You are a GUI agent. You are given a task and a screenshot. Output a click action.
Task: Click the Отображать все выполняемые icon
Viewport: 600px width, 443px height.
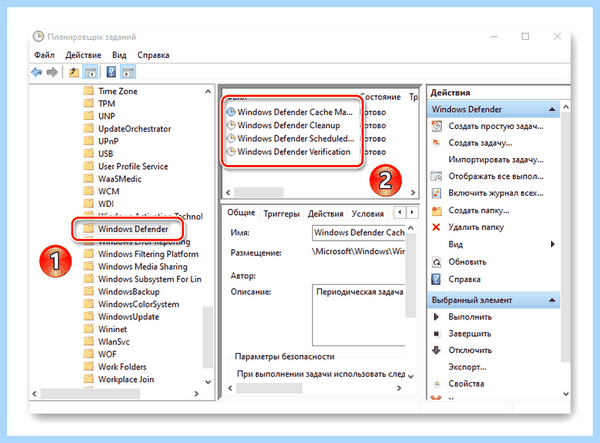click(x=437, y=176)
